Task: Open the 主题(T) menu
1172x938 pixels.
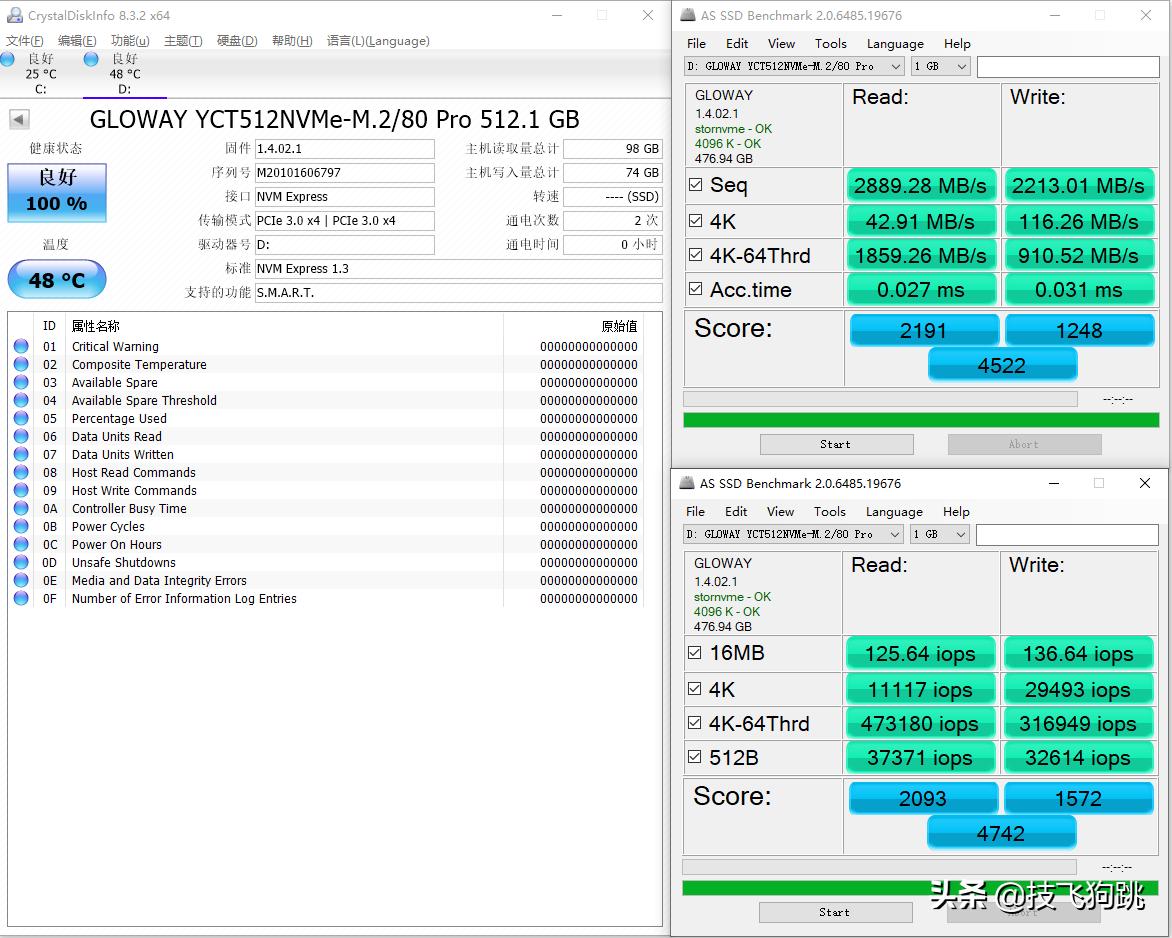Action: click(x=183, y=40)
